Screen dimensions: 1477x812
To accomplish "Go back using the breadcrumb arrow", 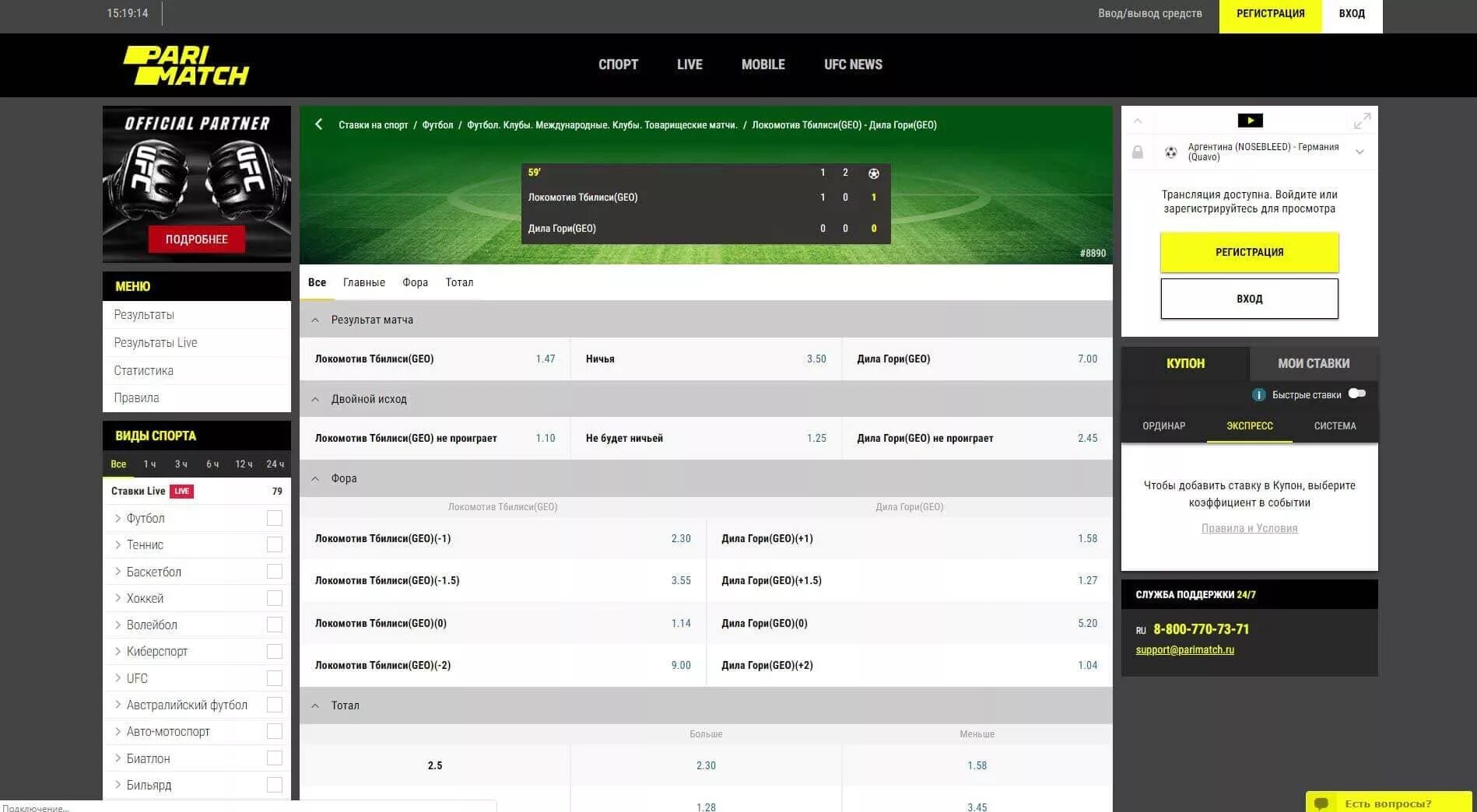I will tap(318, 124).
